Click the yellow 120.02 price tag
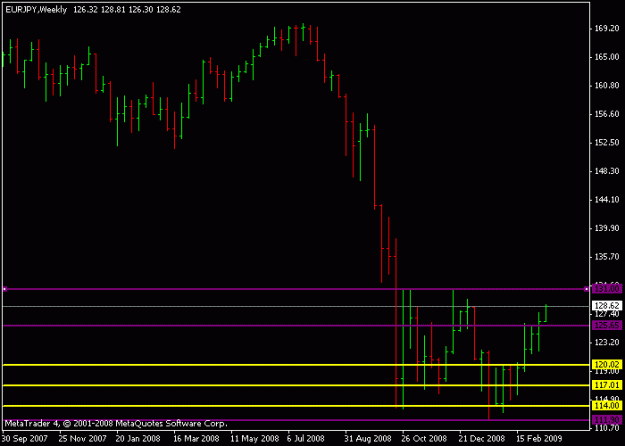 607,365
